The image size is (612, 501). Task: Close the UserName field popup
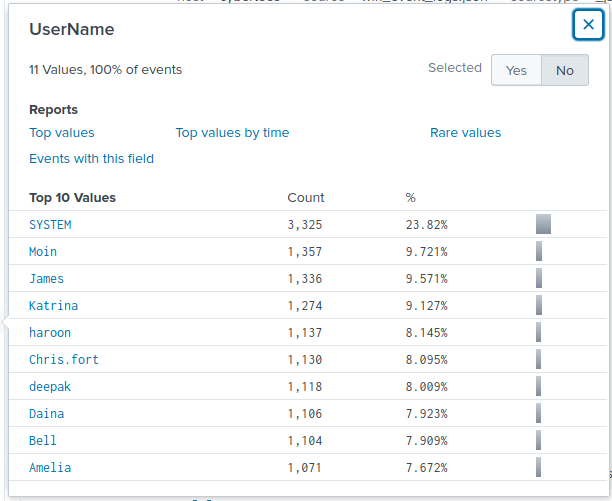pos(588,25)
